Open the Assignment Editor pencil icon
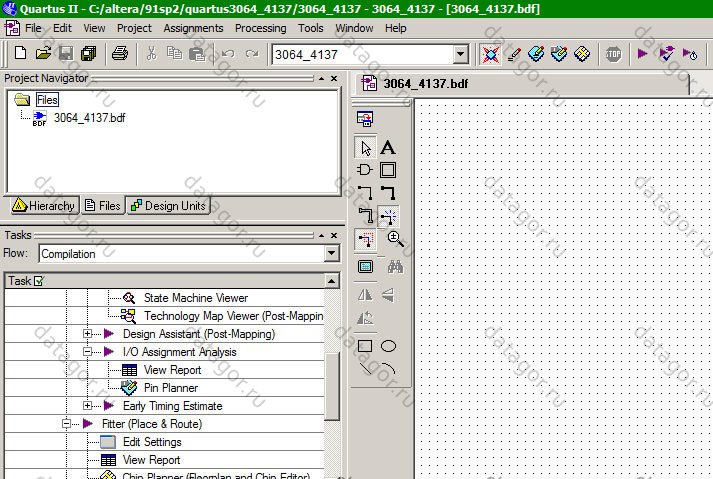 (x=514, y=54)
